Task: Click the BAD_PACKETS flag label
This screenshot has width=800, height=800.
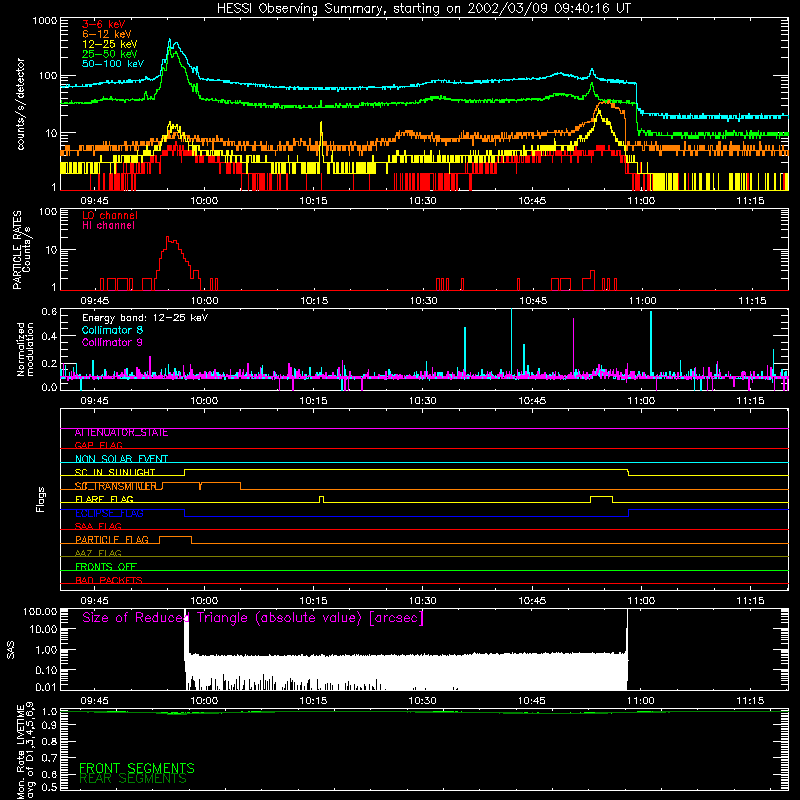Action: (x=109, y=580)
